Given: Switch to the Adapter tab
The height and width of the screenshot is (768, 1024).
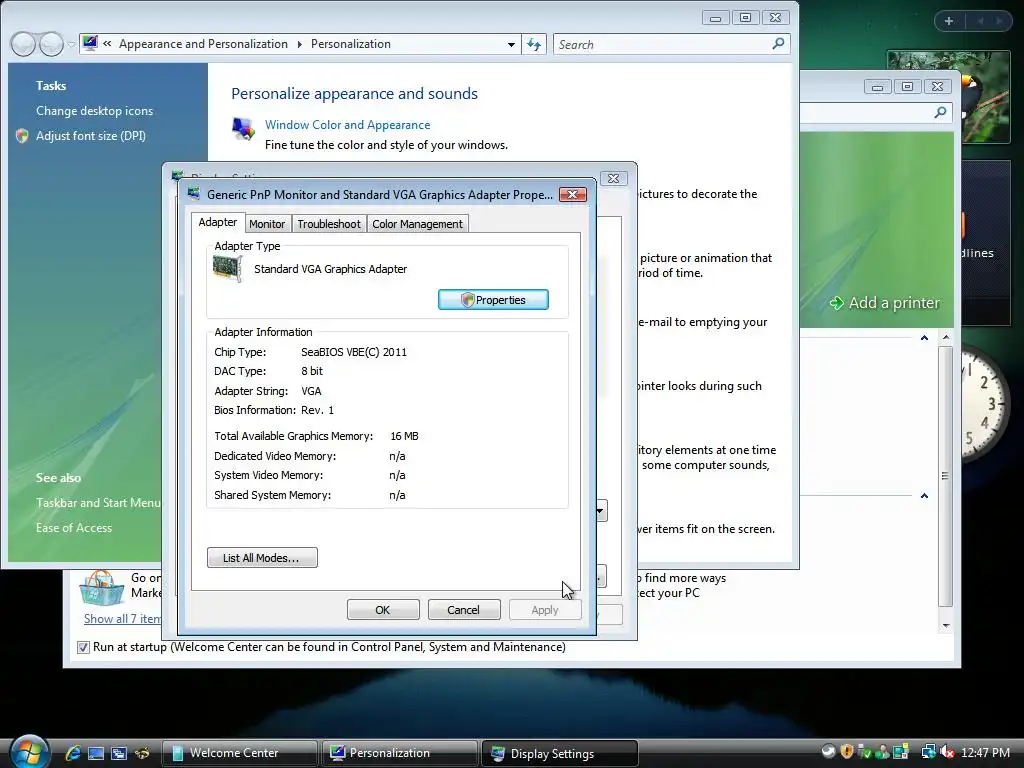Looking at the screenshot, I should (x=217, y=222).
